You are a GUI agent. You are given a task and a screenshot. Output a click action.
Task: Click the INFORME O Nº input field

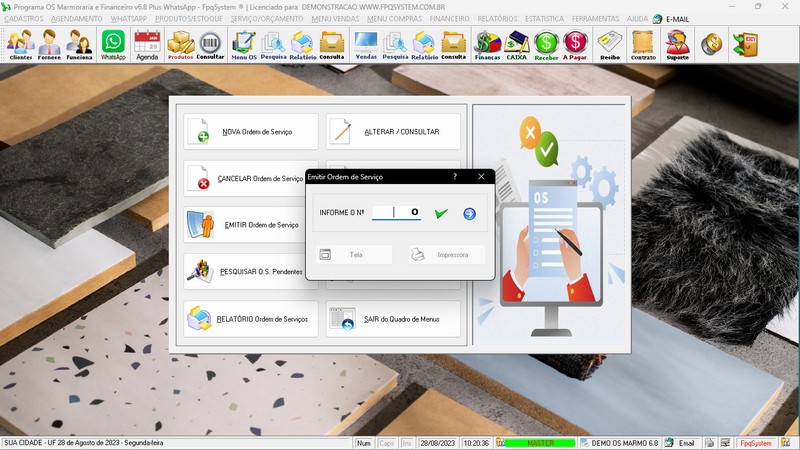pos(396,213)
